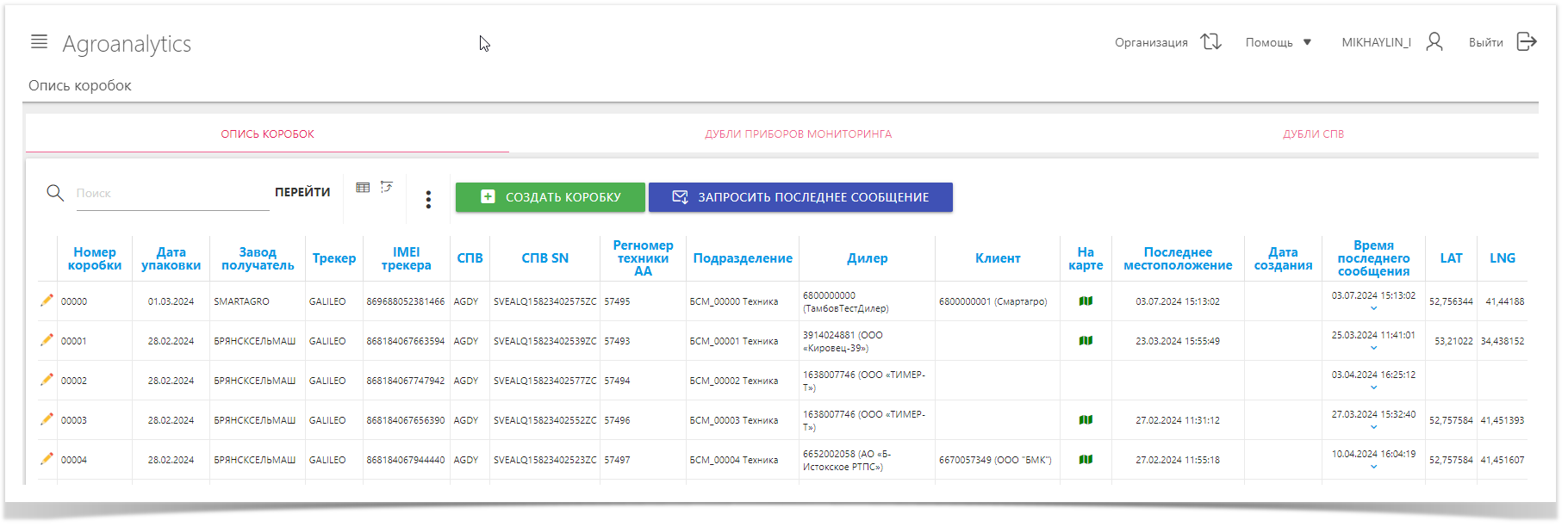Focus the Поиск search input field

point(171,194)
